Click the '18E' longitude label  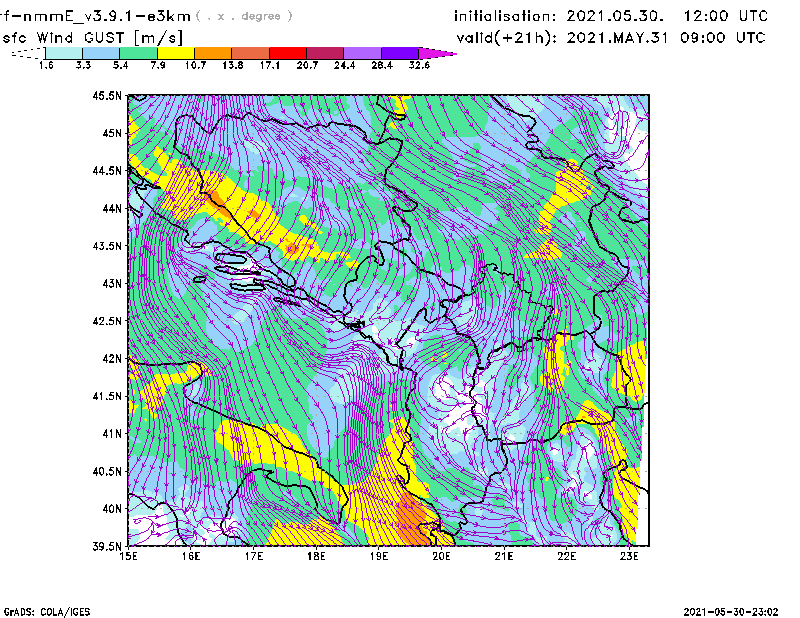click(x=316, y=556)
